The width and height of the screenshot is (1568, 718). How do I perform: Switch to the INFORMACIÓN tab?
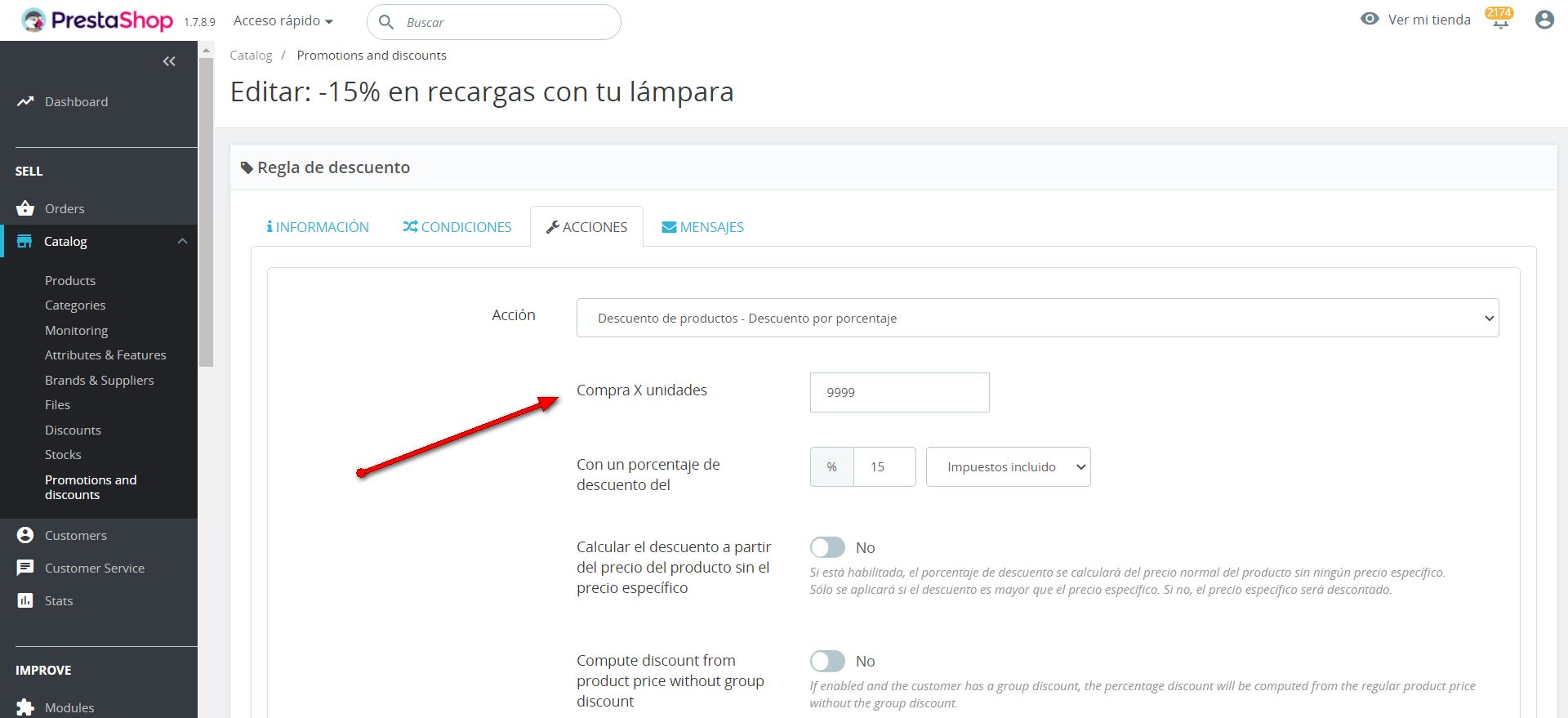point(318,226)
